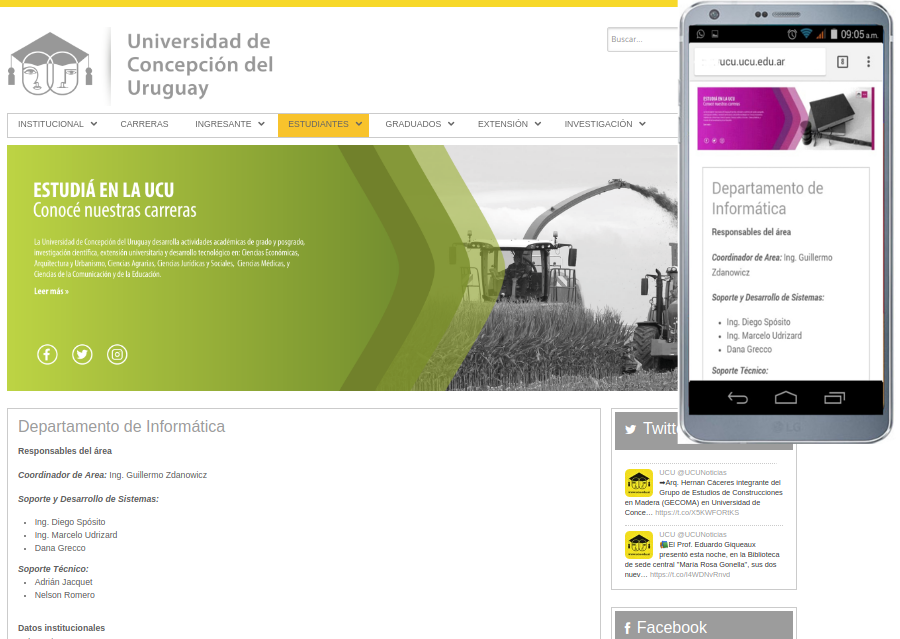Open the phone browser's tab counter
The height and width of the screenshot is (639, 900).
point(842,62)
